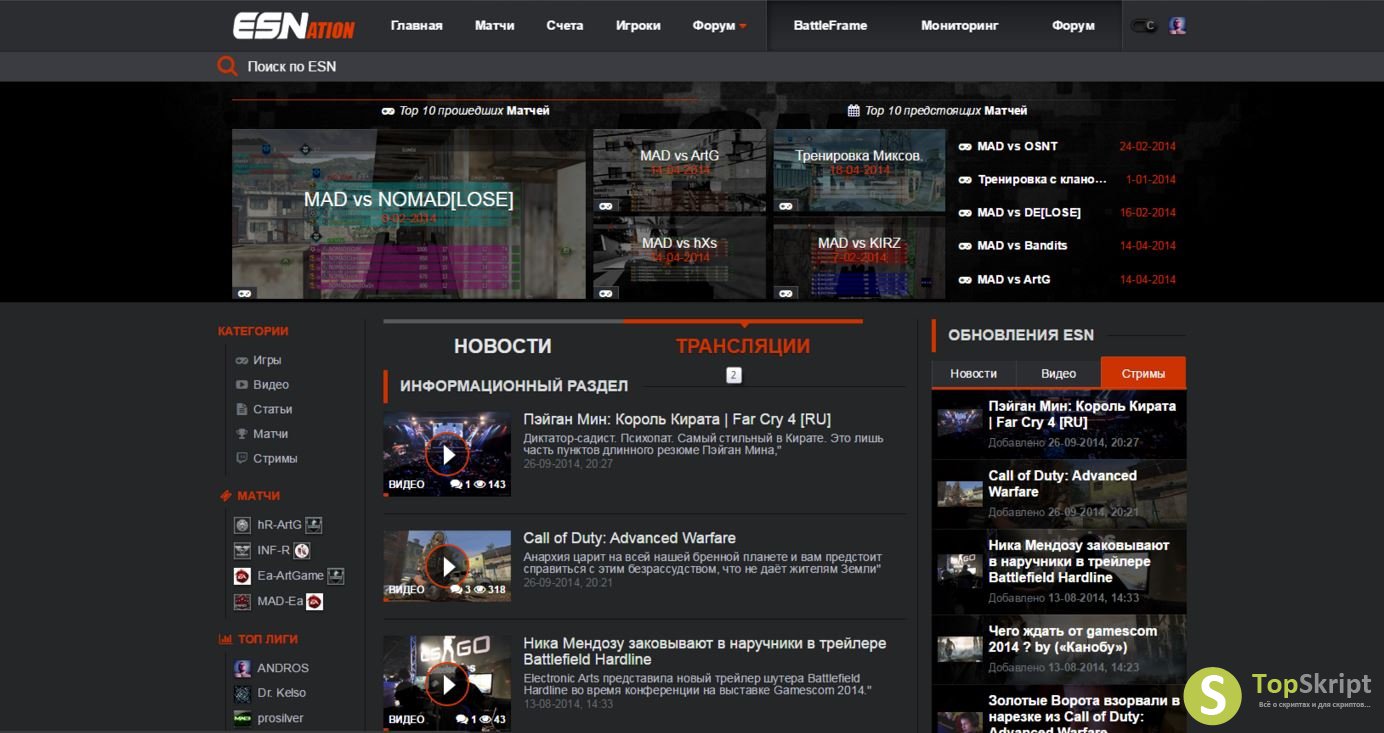Open the Матчи category
This screenshot has height=733, width=1384.
271,434
